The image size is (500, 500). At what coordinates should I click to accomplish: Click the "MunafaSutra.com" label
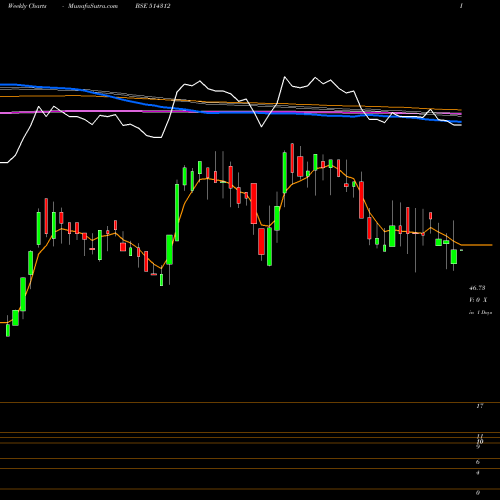[93, 6]
